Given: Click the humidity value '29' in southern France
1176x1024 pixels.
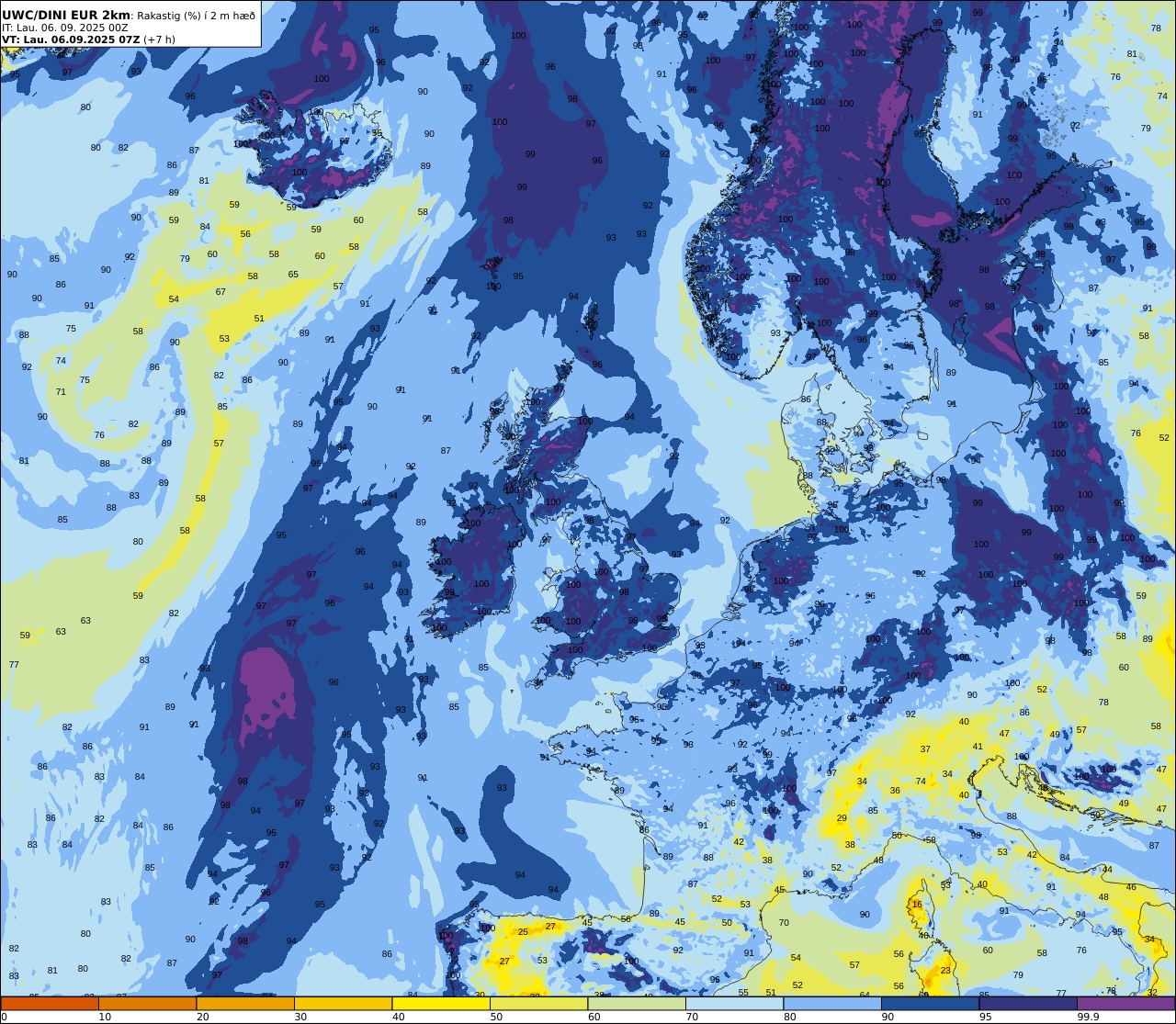Looking at the screenshot, I should click(842, 818).
